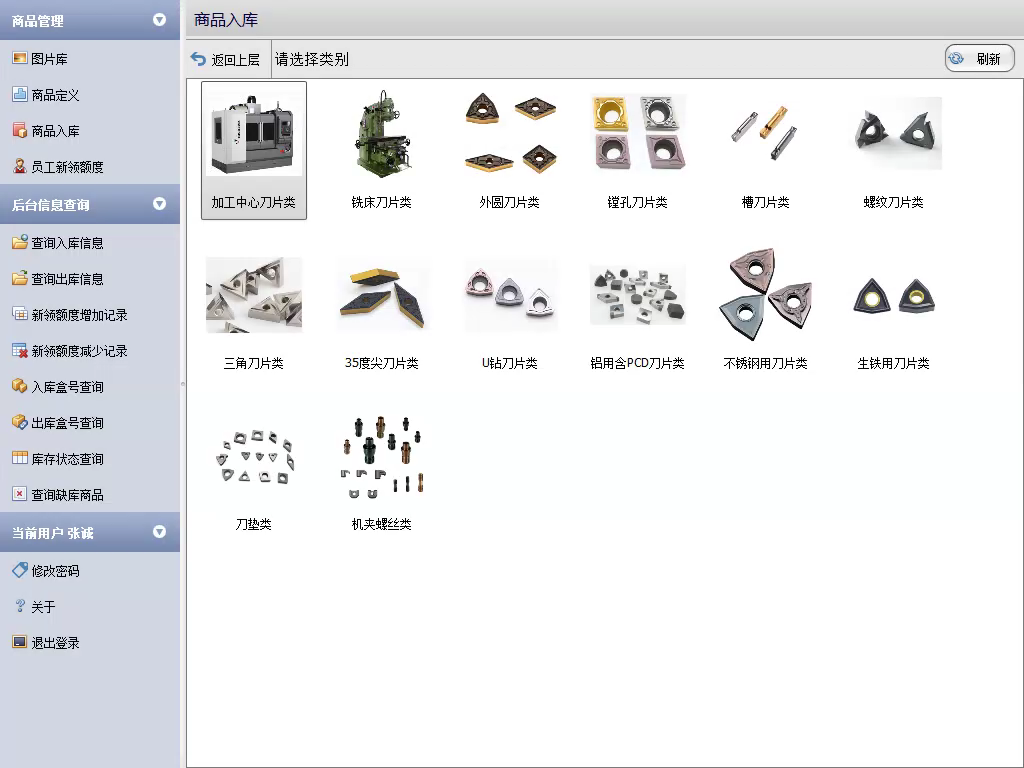This screenshot has width=1024, height=768.
Task: Click the 出库盒号查询 text
Action: pos(67,423)
